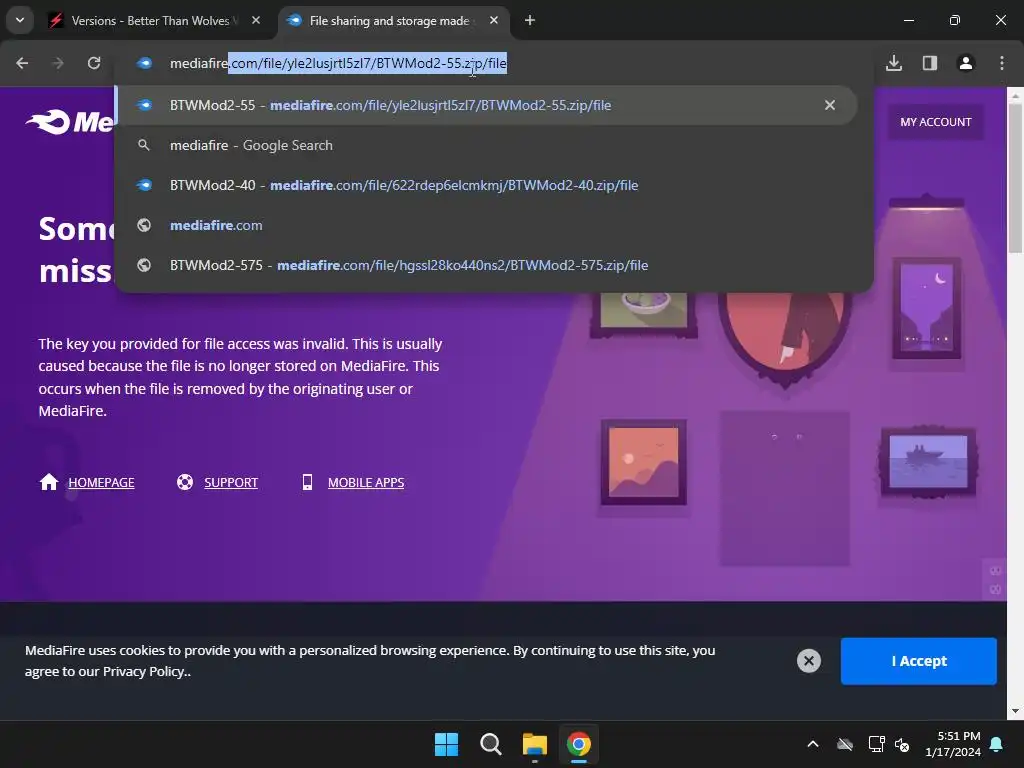Click the I Accept cookie button
Viewport: 1024px width, 768px height.
[x=919, y=661]
